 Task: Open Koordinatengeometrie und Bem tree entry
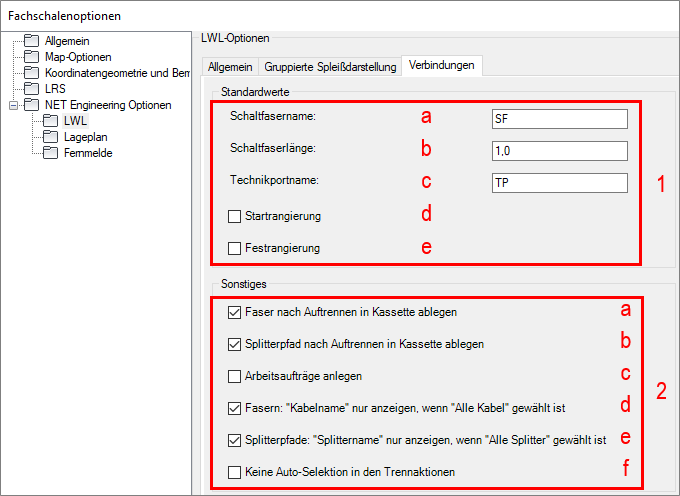coord(117,73)
